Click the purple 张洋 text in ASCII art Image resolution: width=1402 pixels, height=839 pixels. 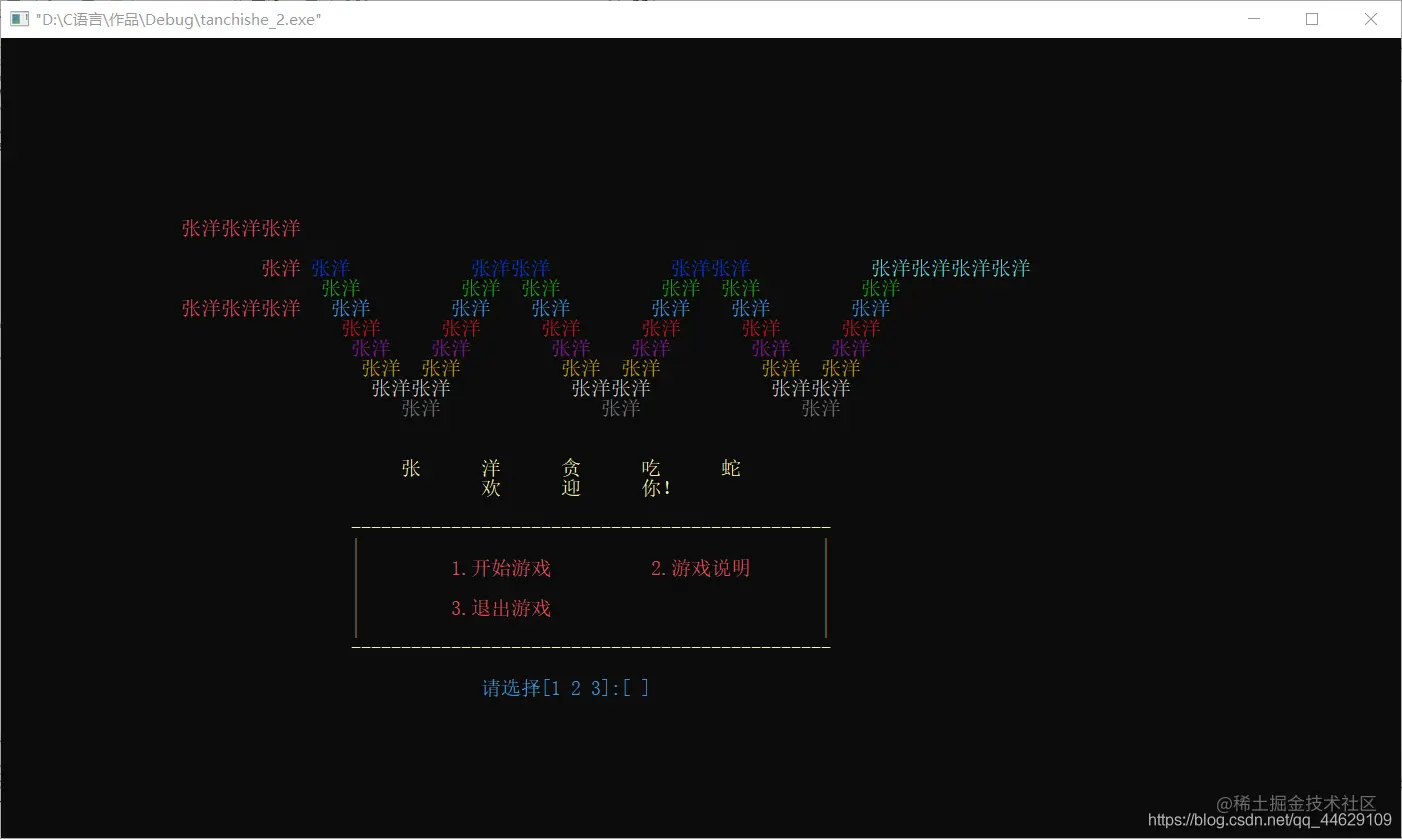[370, 348]
